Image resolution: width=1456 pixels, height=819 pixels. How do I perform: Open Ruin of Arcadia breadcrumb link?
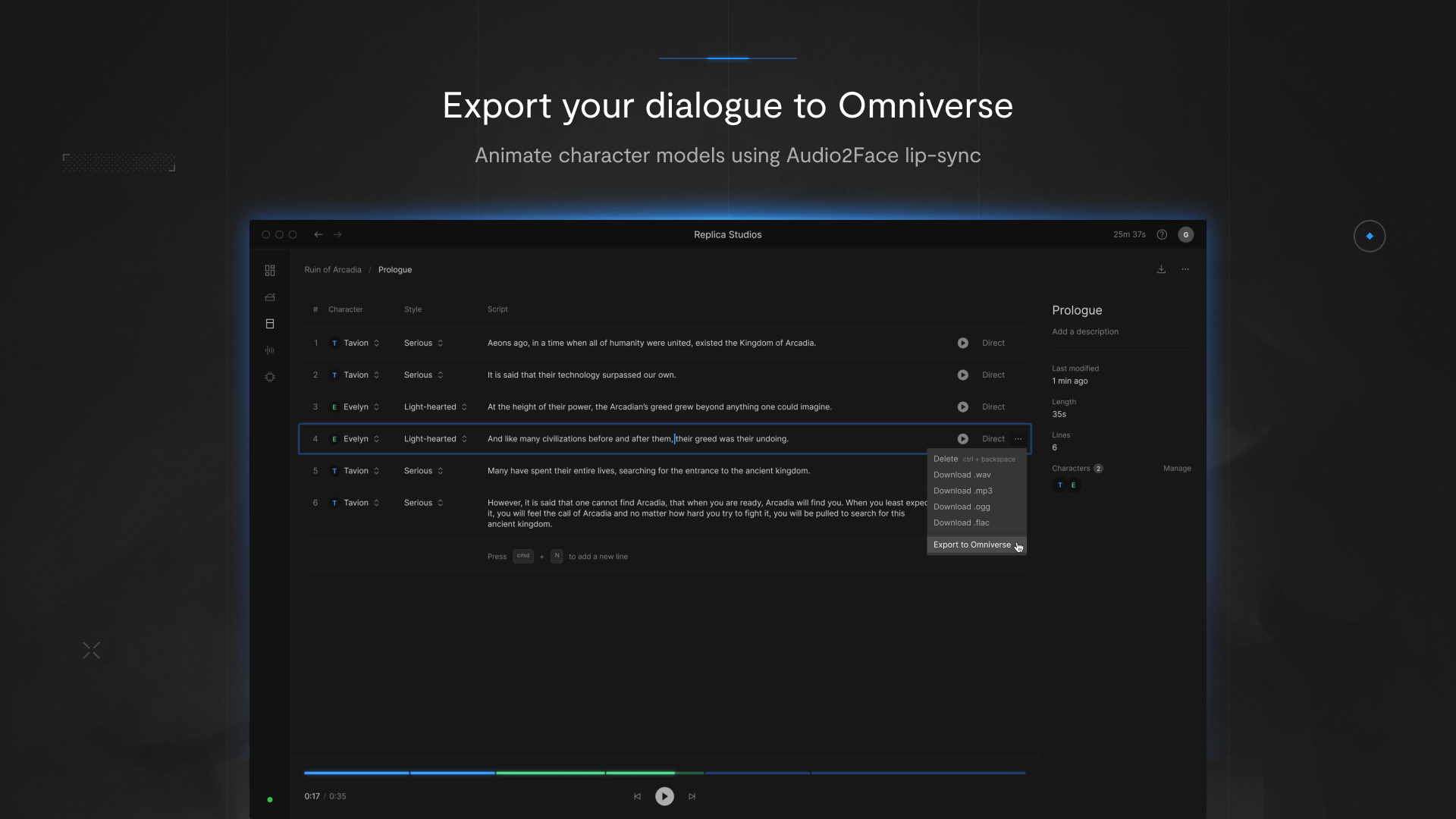click(x=333, y=270)
